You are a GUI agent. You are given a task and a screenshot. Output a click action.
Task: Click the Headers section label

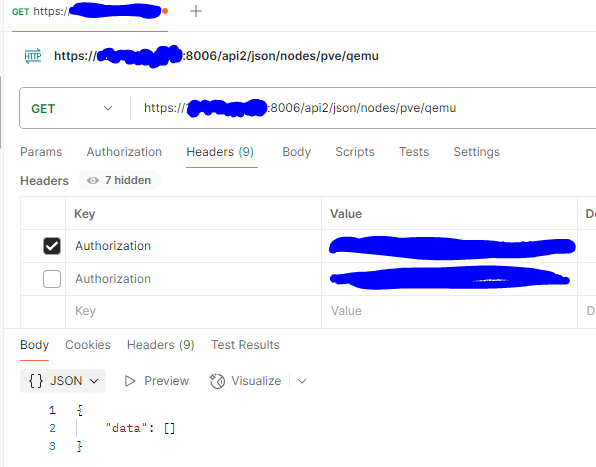click(44, 180)
